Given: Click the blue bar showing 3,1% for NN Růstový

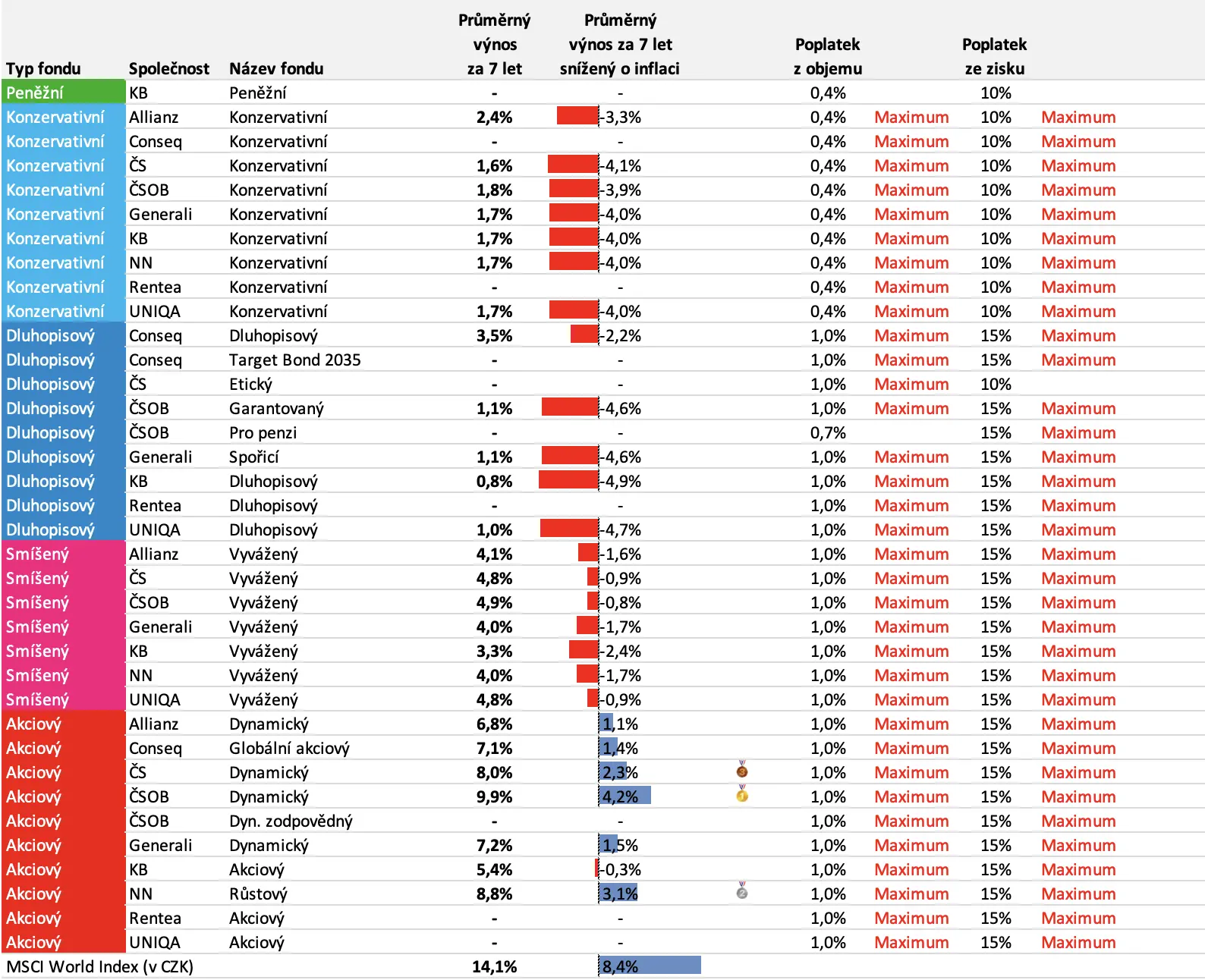Looking at the screenshot, I should click(618, 893).
